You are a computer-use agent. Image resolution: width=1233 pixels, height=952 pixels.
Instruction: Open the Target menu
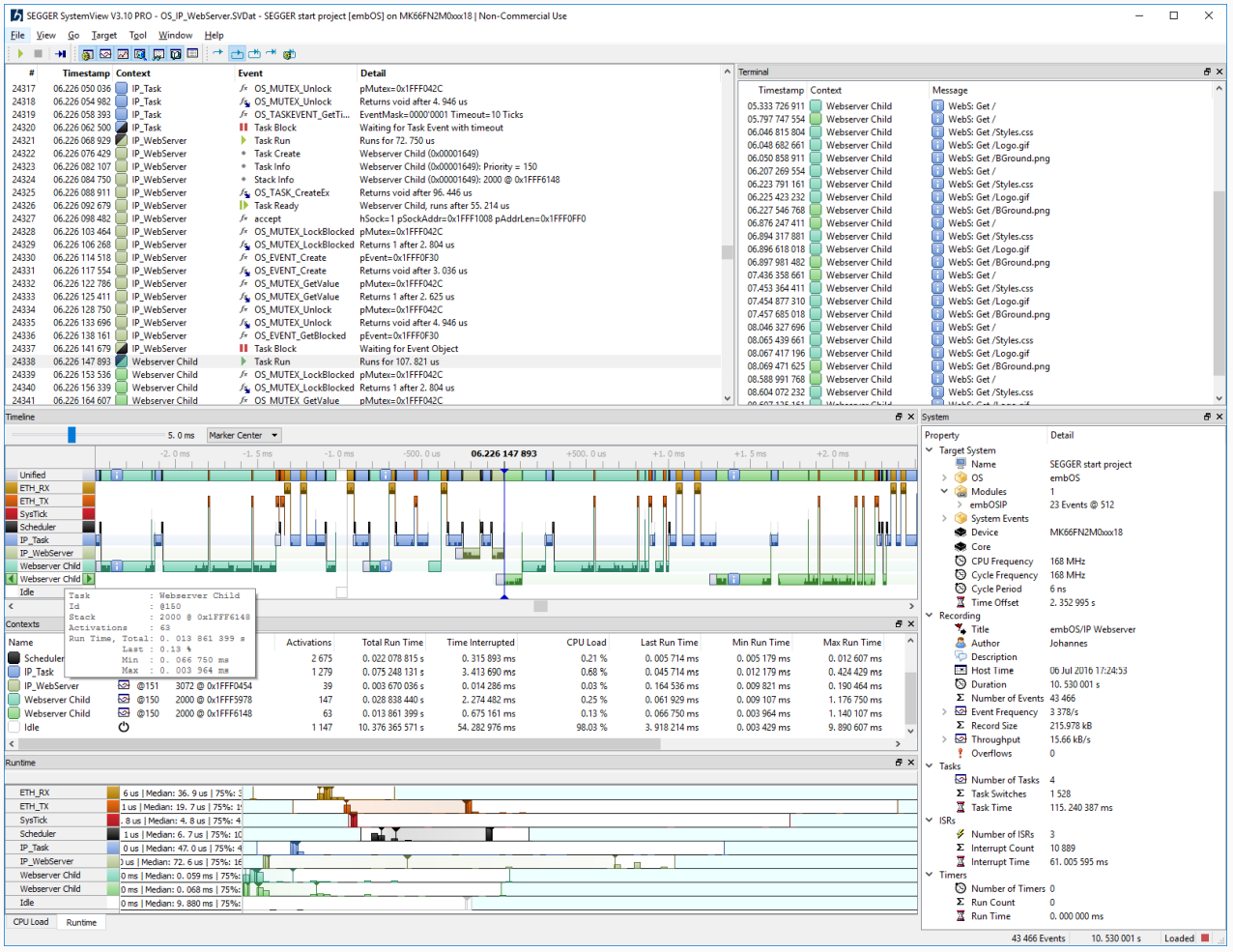pyautogui.click(x=103, y=35)
